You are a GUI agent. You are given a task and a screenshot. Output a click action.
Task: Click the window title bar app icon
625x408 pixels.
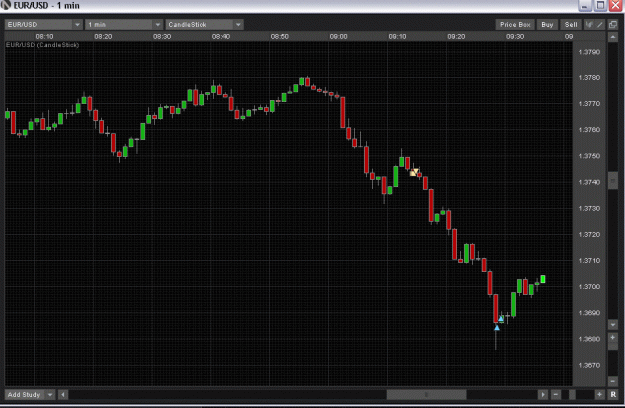click(x=6, y=5)
